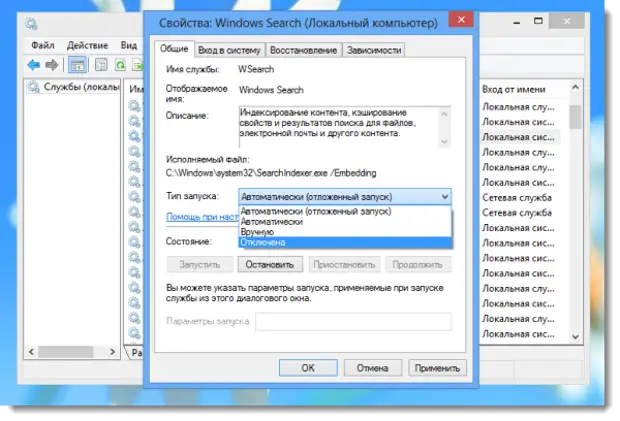Click the Back arrow in Services toolbar
Viewport: 620px width, 421px height.
click(x=34, y=65)
